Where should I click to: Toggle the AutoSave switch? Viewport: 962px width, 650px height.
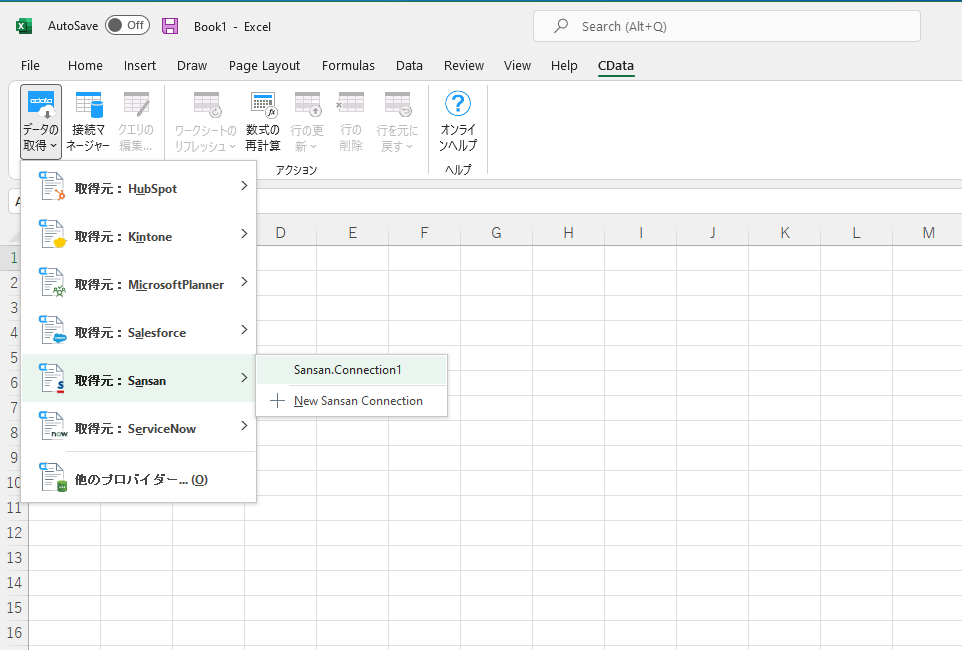pyautogui.click(x=127, y=26)
